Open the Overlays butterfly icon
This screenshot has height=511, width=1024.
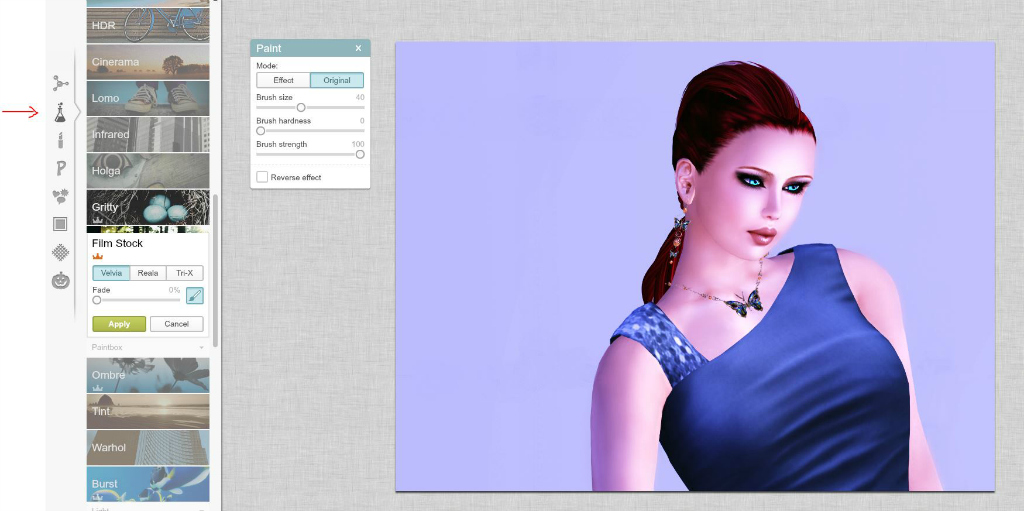coord(60,196)
